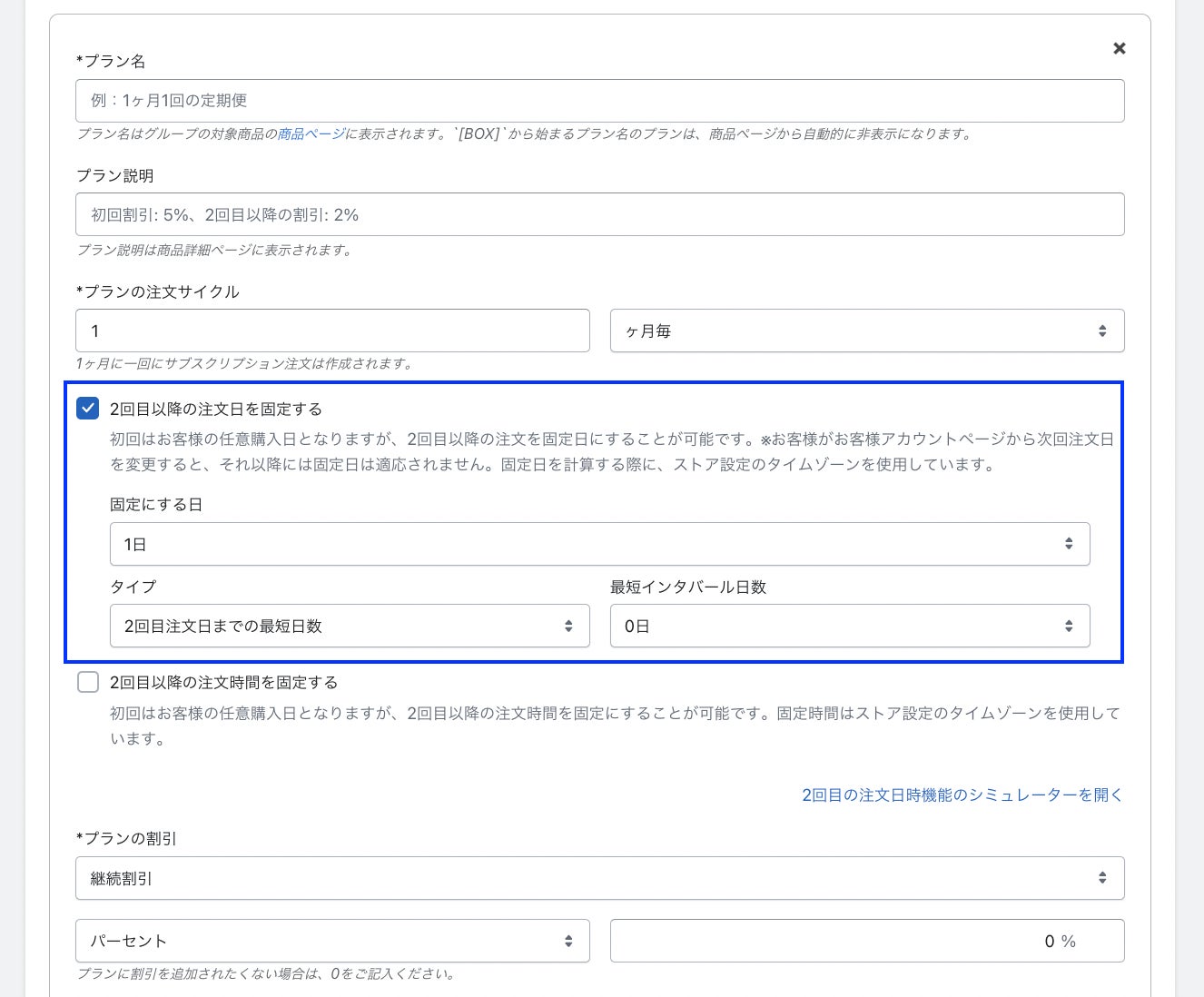
Task: Click the 2回目以降の注文日を固定する label text
Action: point(216,410)
